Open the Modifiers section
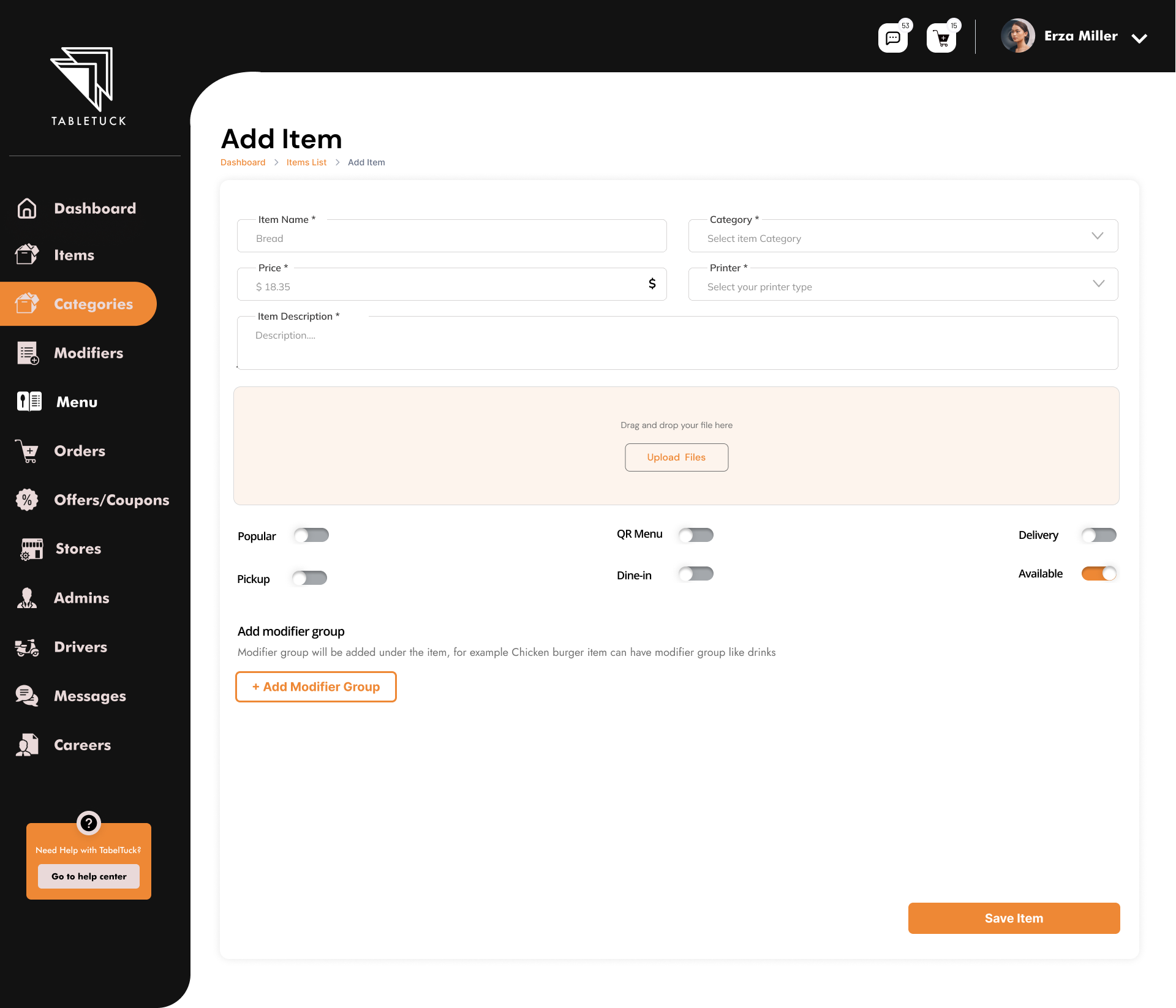Viewport: 1176px width, 1008px height. click(88, 353)
